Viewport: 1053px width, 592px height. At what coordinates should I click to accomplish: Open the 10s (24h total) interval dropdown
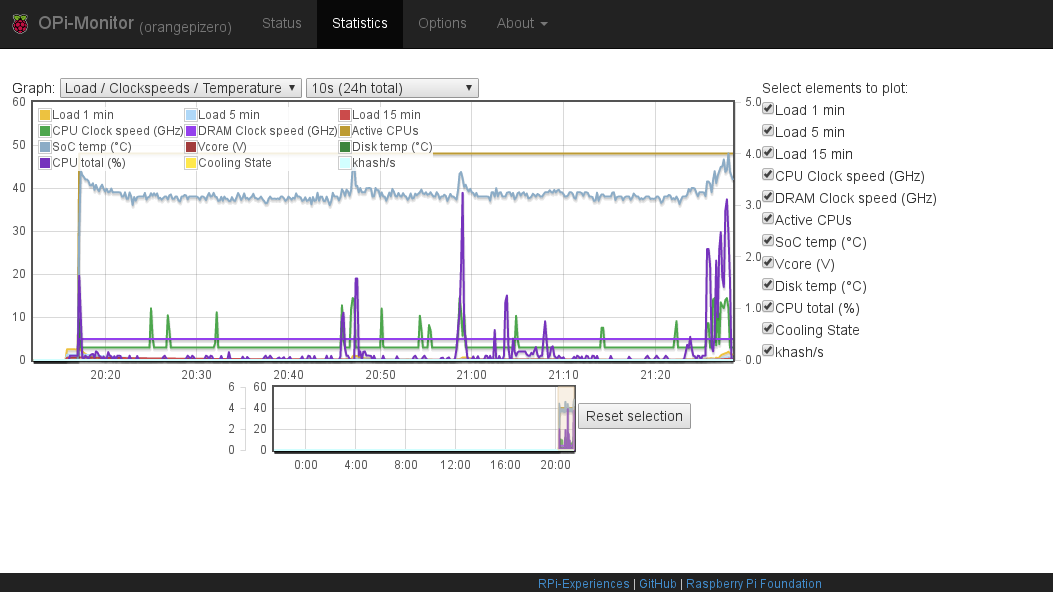391,87
